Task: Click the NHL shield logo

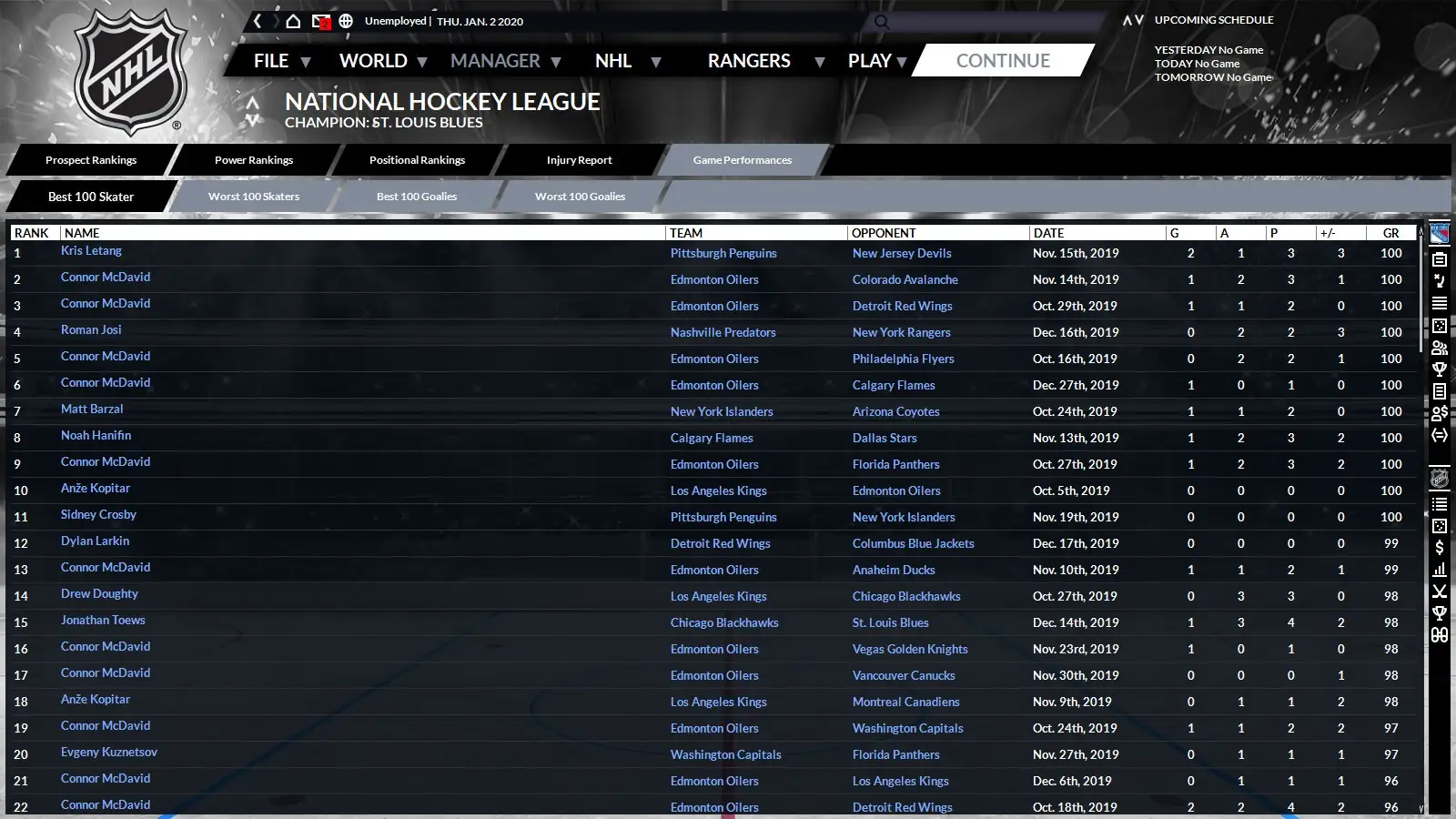Action: 131,71
